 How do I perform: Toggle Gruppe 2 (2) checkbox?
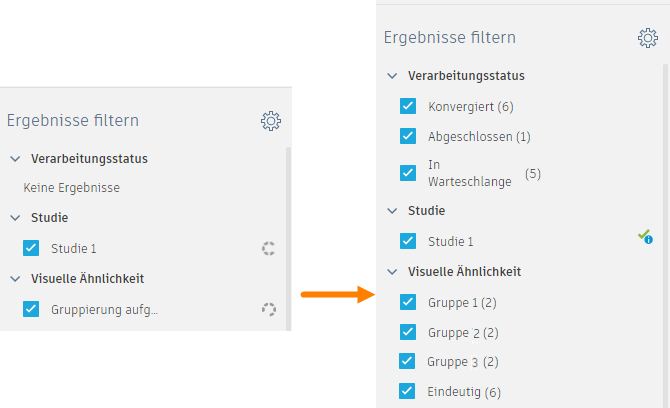pyautogui.click(x=408, y=332)
